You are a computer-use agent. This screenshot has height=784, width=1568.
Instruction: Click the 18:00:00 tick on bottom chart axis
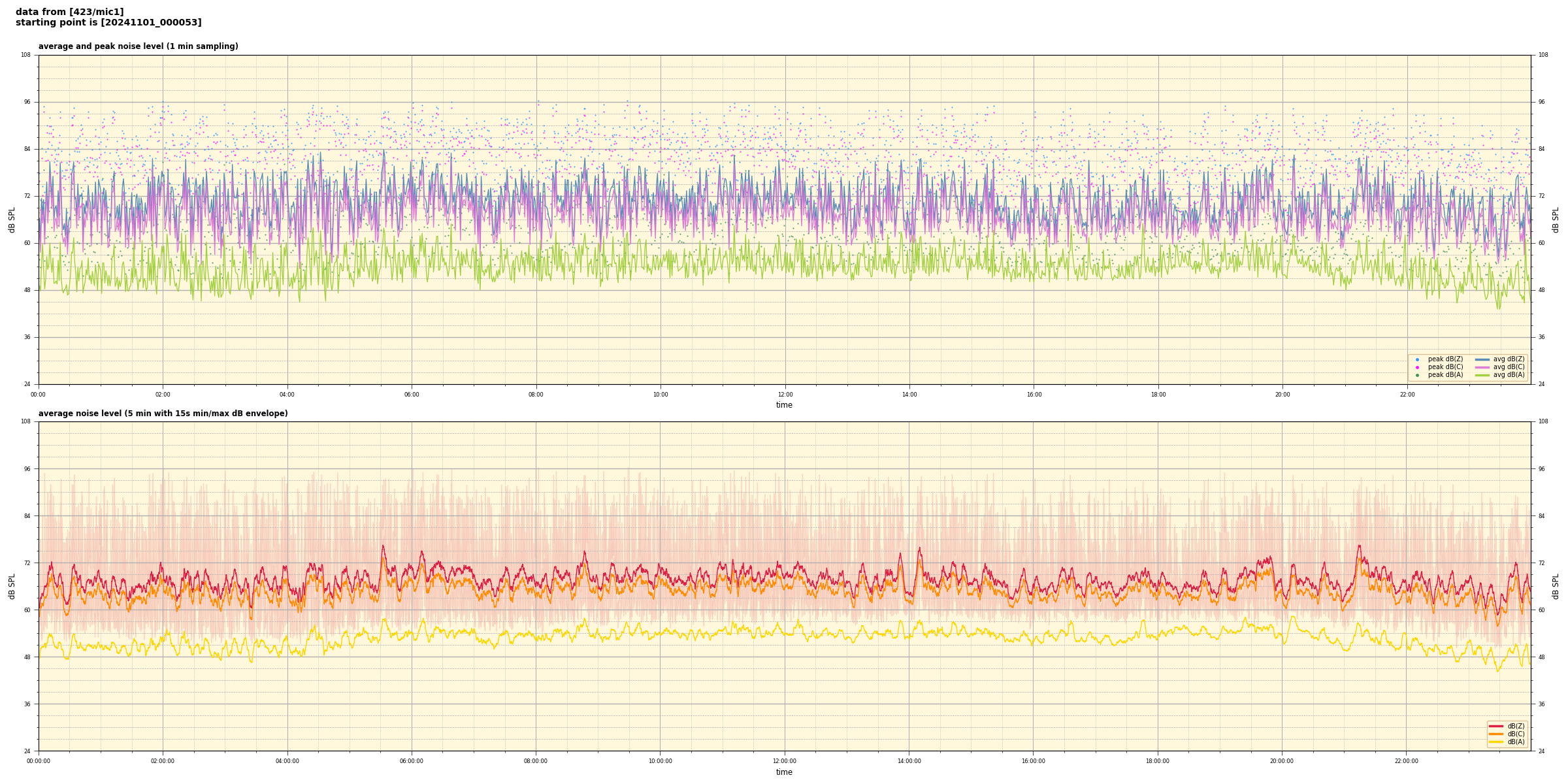point(1158,761)
